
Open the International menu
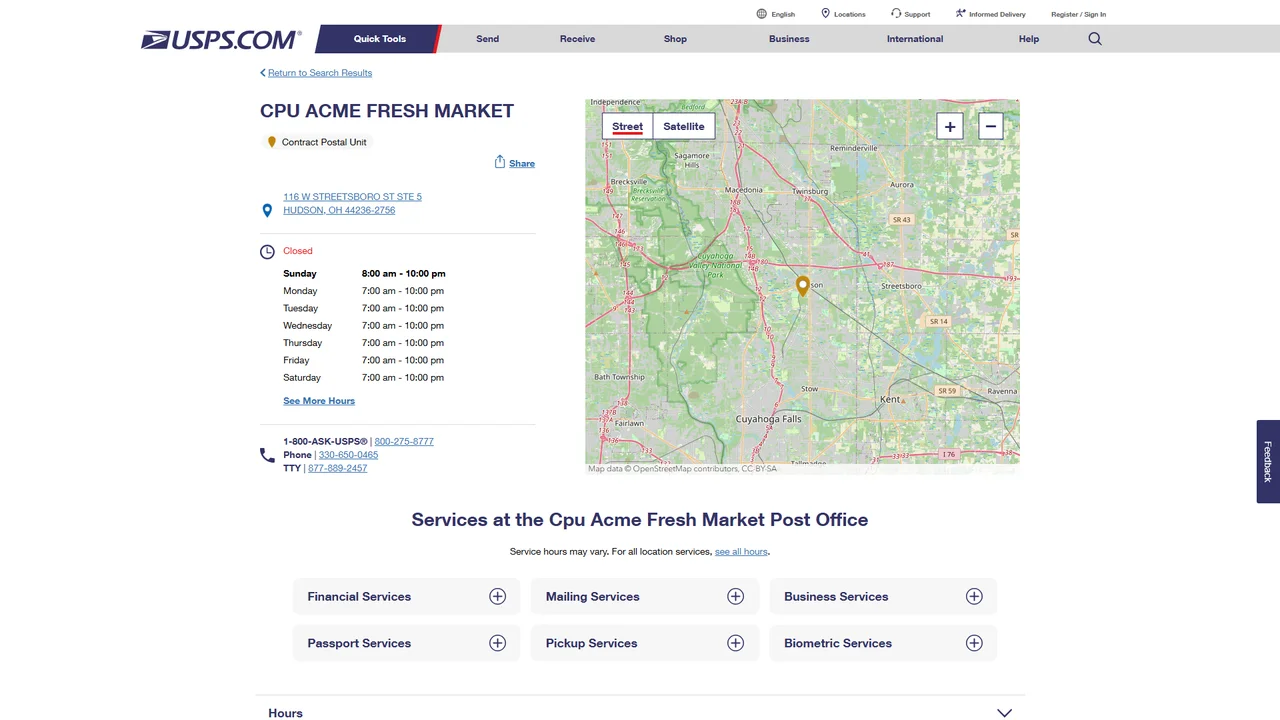915,39
